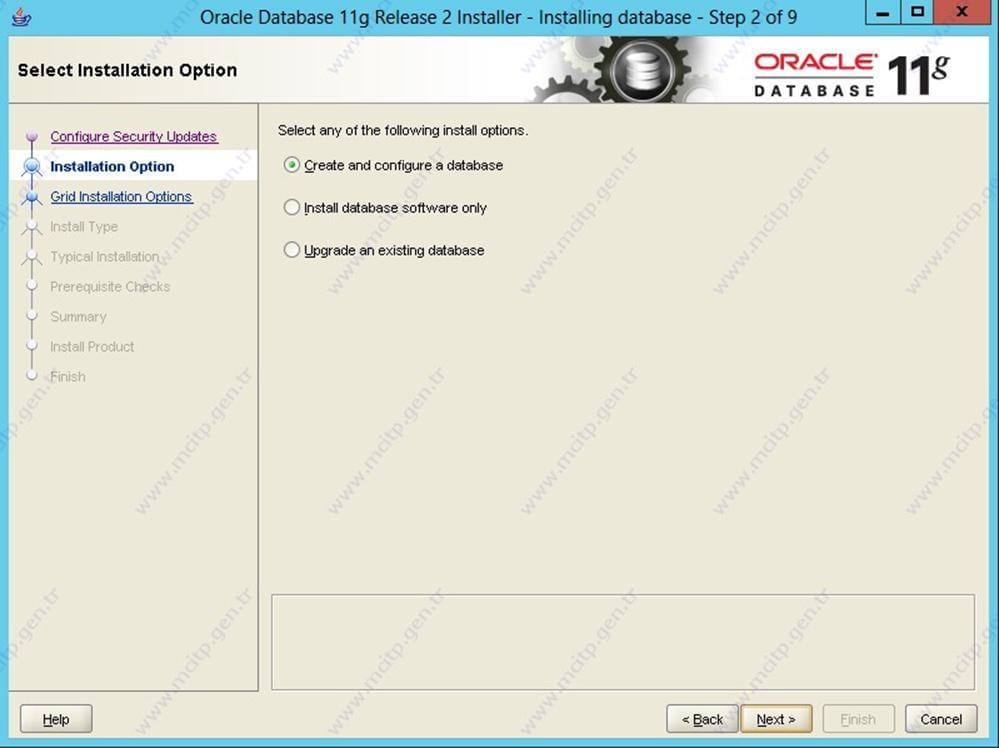Screen dimensions: 999x748
Task: Click the 'Select Installation Option' heading
Action: (127, 70)
